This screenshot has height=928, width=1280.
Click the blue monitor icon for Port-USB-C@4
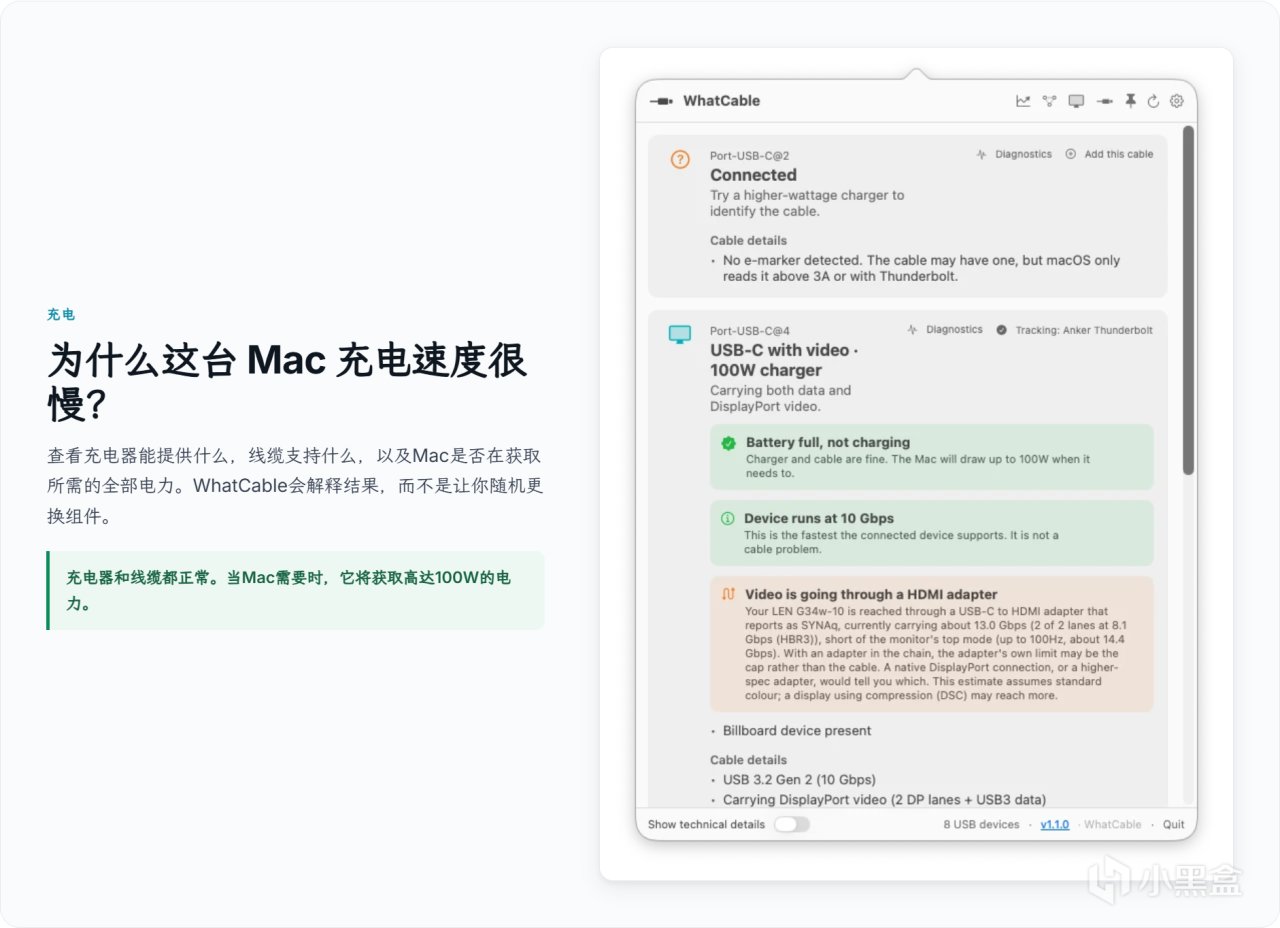(x=680, y=334)
